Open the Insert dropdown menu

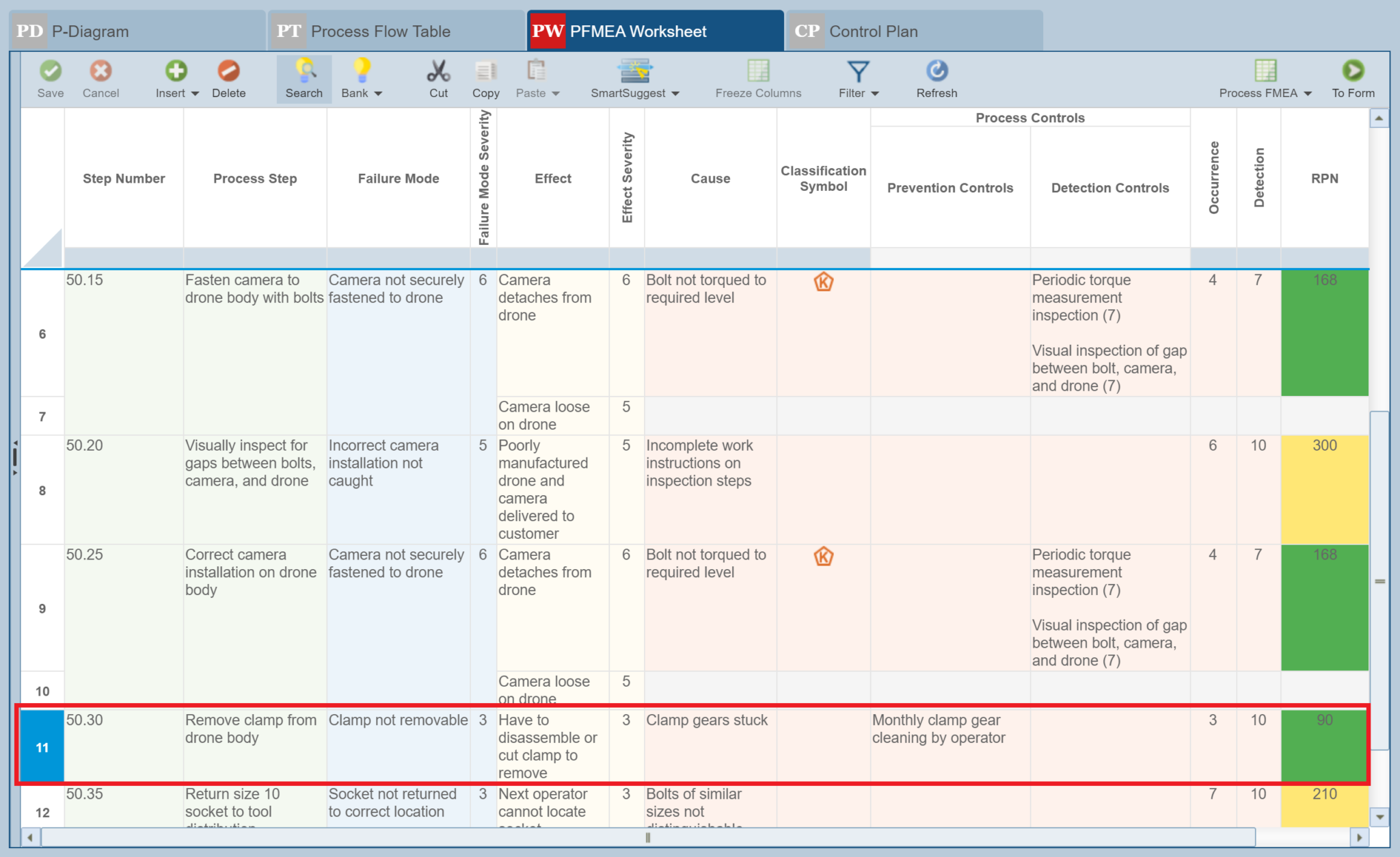click(x=195, y=93)
